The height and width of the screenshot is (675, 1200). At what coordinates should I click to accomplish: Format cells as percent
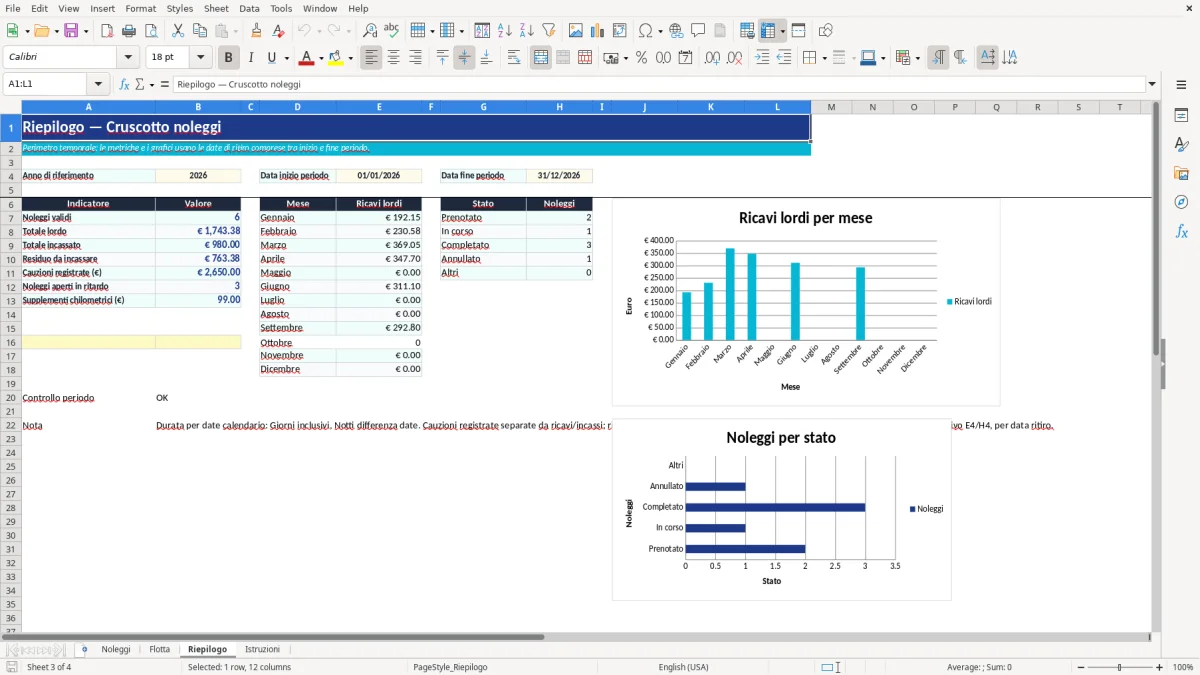[x=641, y=58]
